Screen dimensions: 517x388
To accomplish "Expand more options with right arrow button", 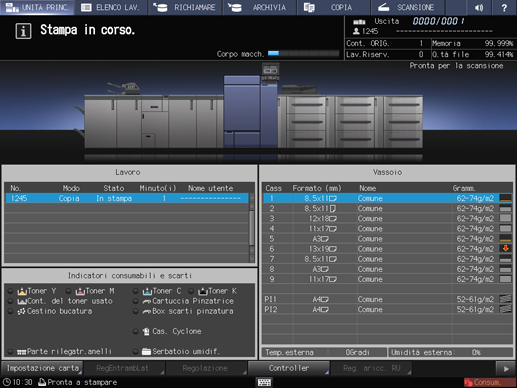I will 506,369.
